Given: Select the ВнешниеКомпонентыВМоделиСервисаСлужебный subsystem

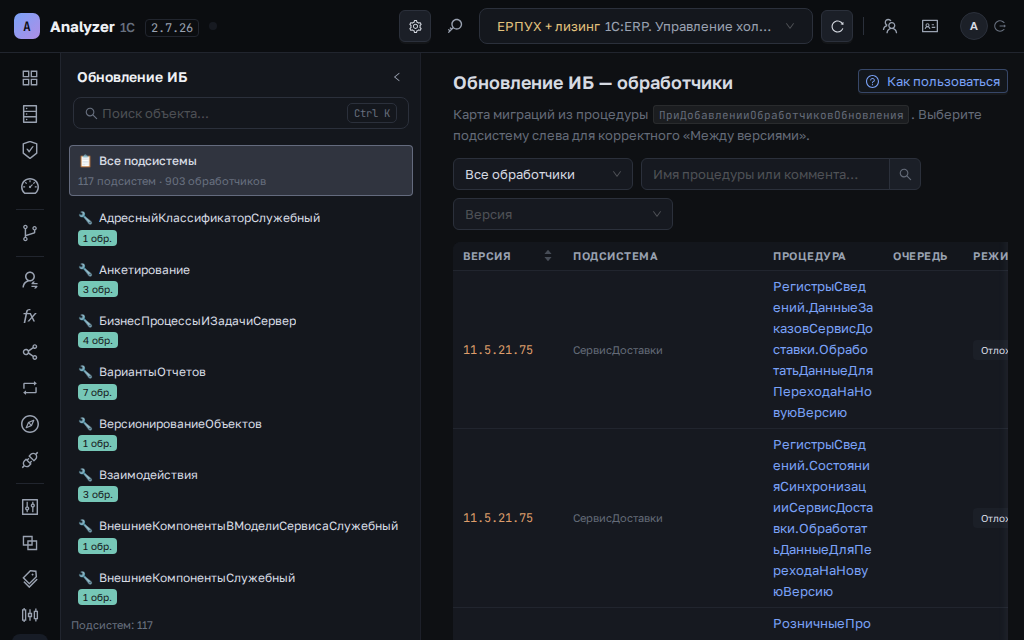Looking at the screenshot, I should click(241, 536).
